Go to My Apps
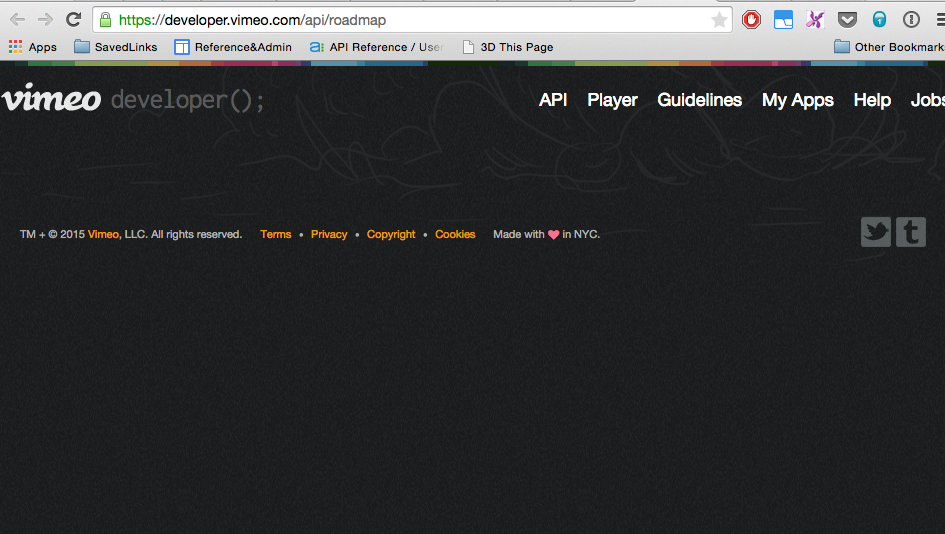 pyautogui.click(x=798, y=100)
